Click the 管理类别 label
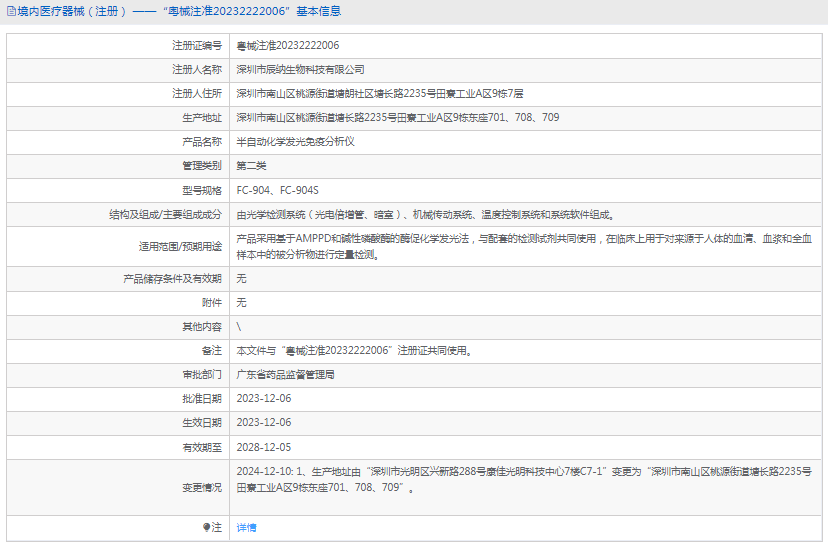Image resolution: width=828 pixels, height=547 pixels. tap(202, 166)
